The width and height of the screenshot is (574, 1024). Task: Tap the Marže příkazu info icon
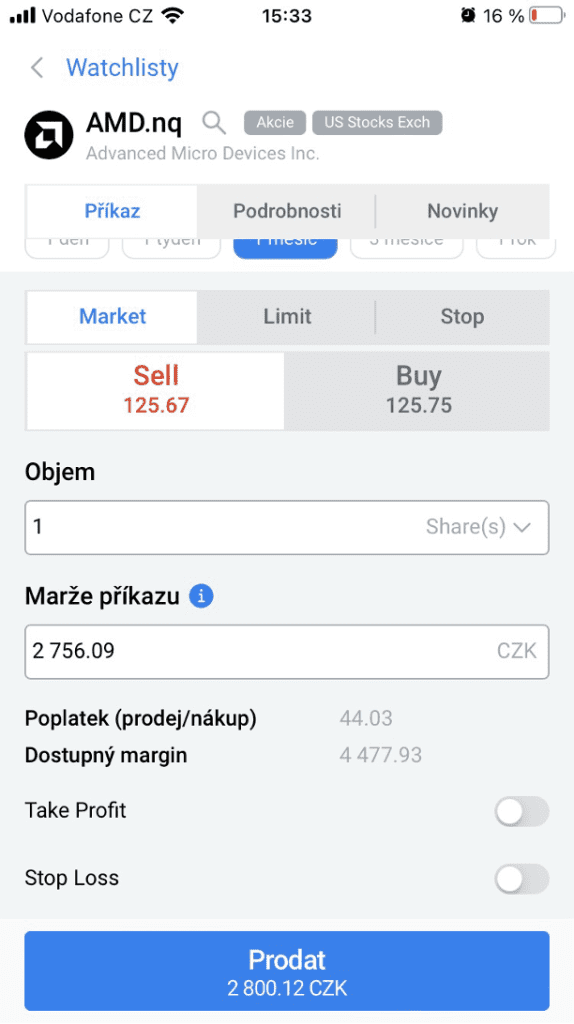click(x=201, y=596)
